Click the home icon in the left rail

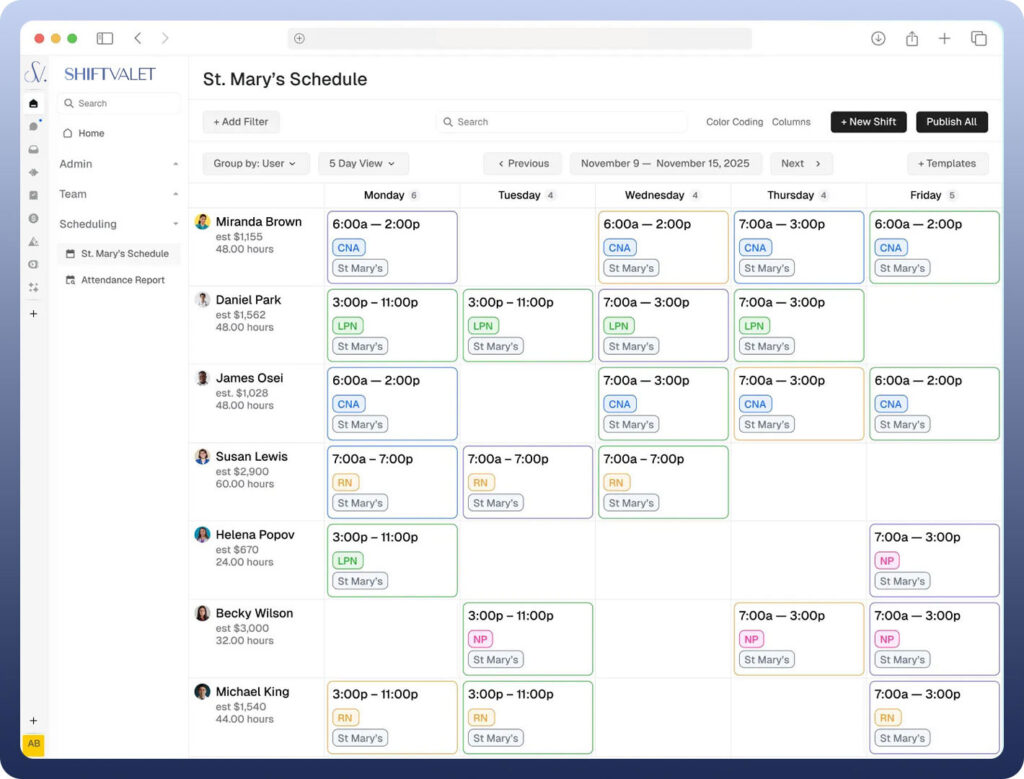click(34, 103)
